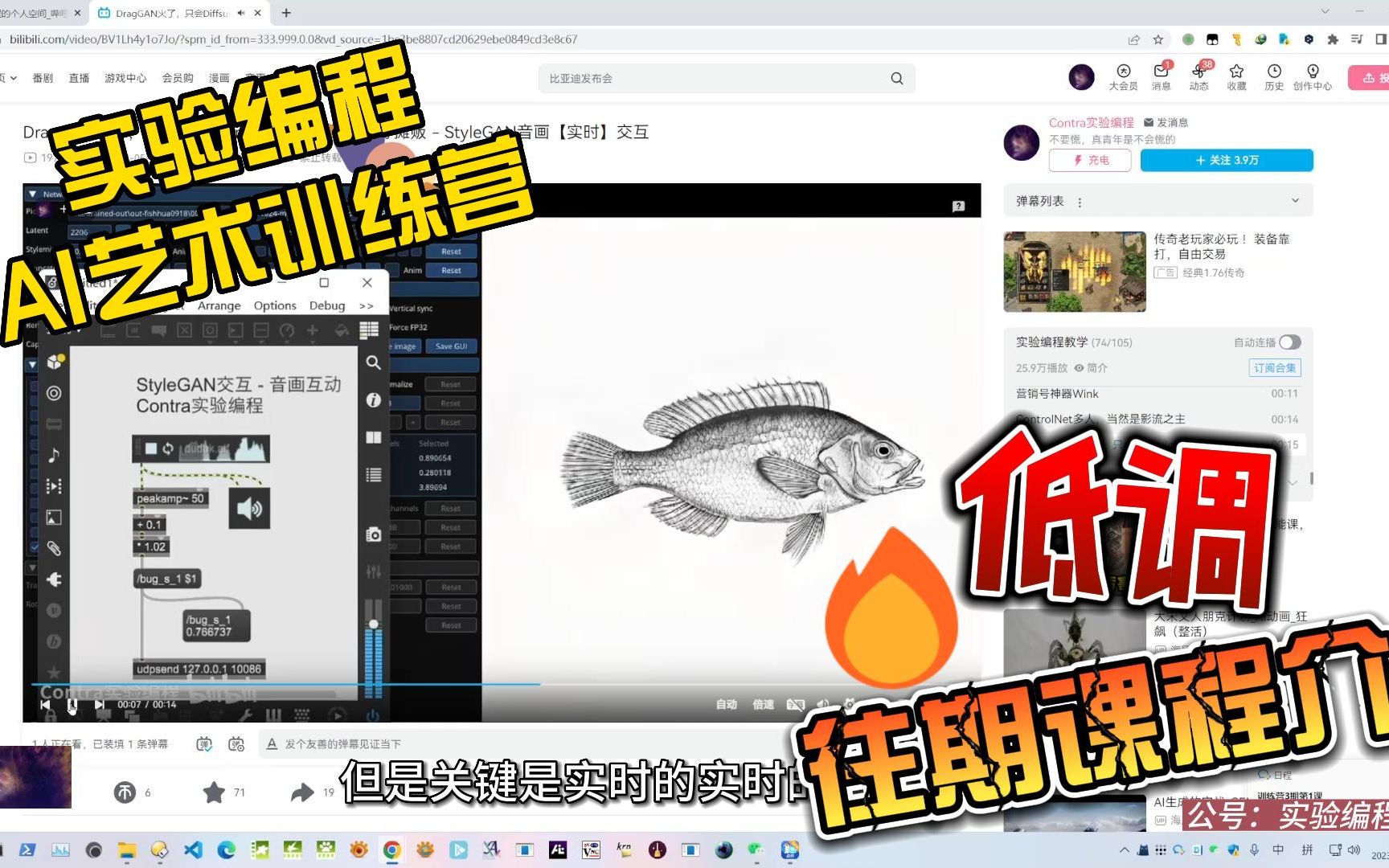Click the 简介 collection intro link
Image resolution: width=1389 pixels, height=868 pixels.
tap(1091, 368)
